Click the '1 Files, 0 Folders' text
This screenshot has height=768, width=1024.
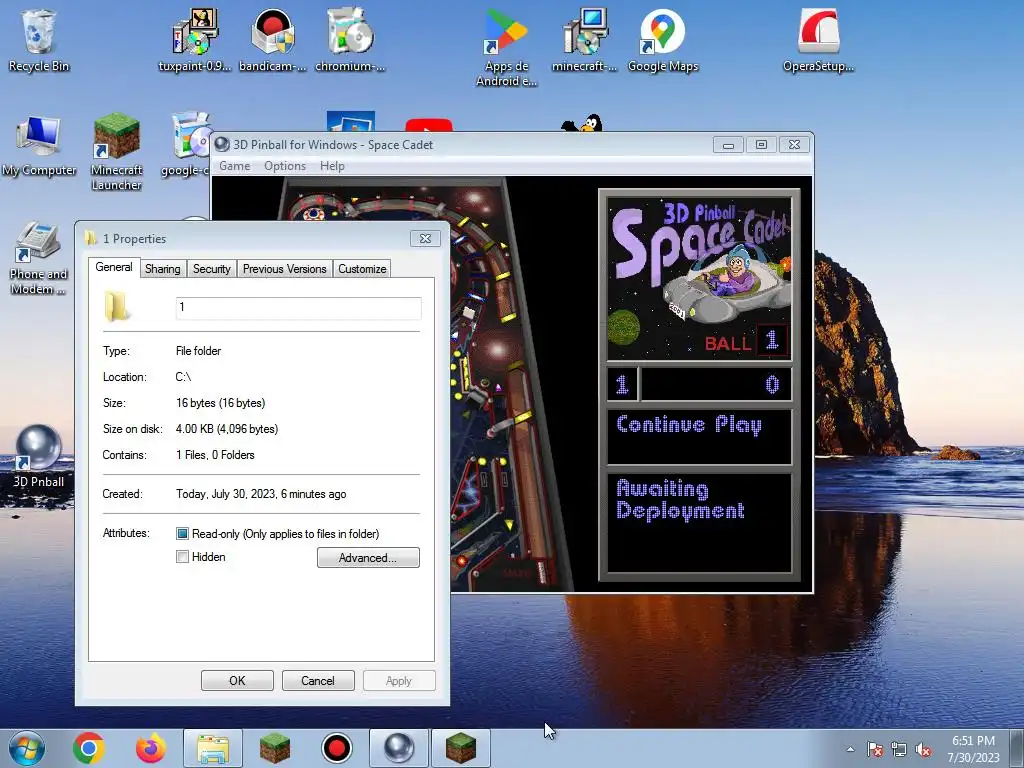(x=215, y=455)
